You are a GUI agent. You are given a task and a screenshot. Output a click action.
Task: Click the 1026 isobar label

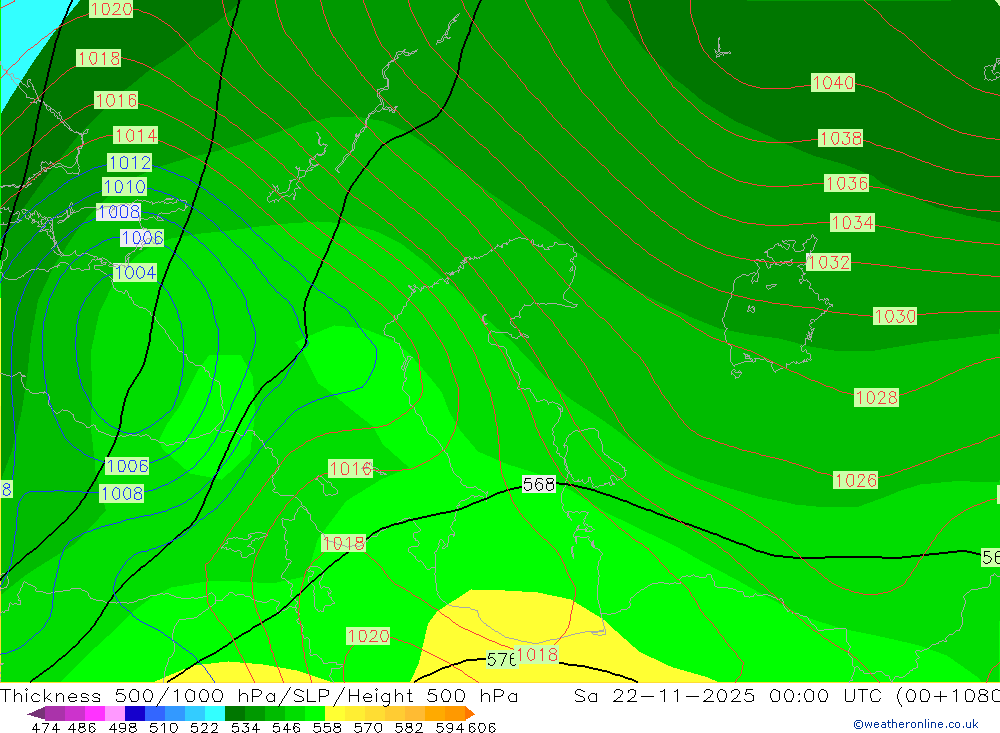[x=855, y=480]
